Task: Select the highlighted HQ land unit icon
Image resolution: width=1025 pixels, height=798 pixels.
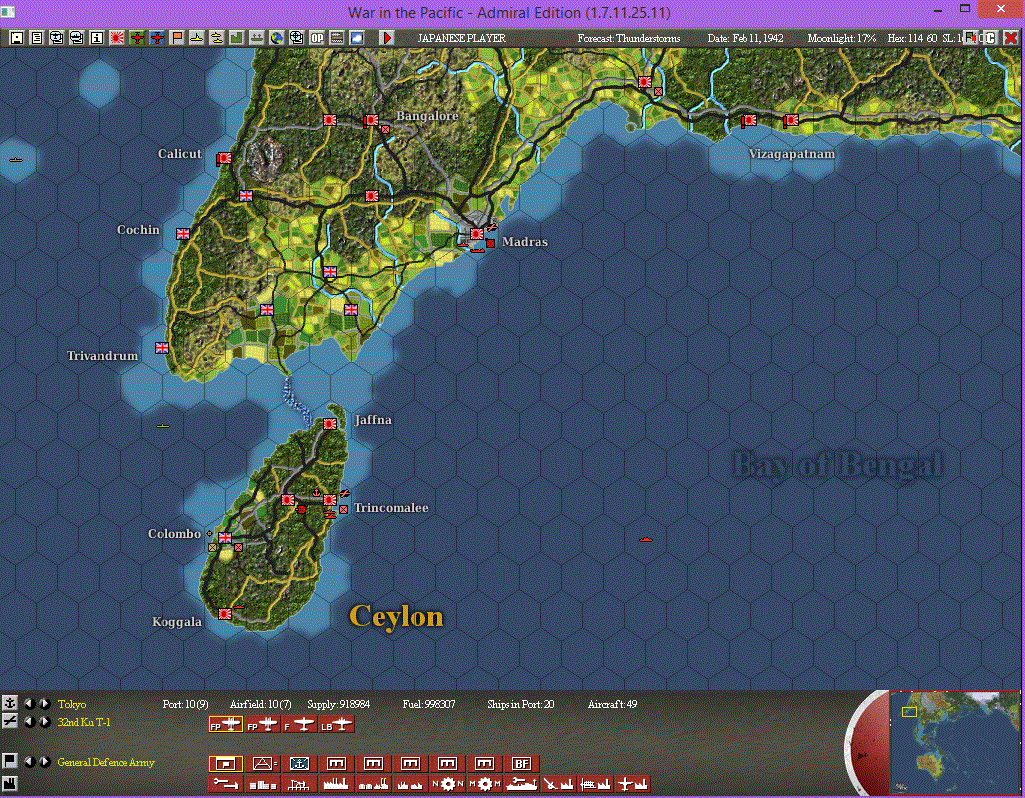Action: coord(226,764)
